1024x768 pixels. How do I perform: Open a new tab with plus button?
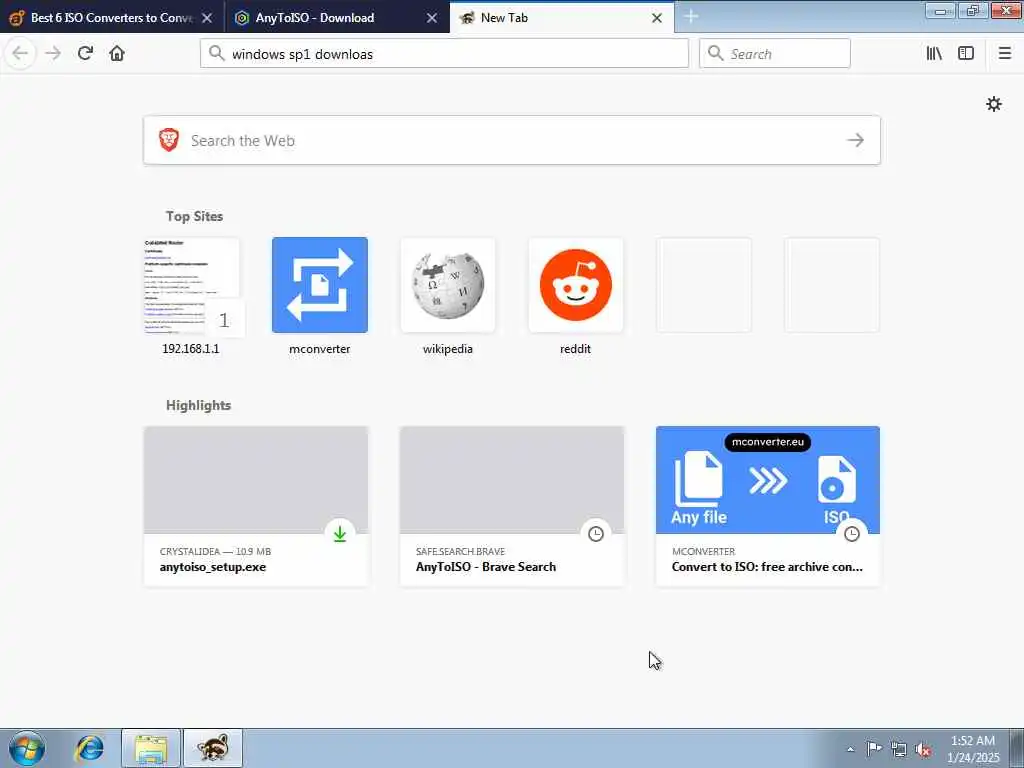tap(691, 17)
